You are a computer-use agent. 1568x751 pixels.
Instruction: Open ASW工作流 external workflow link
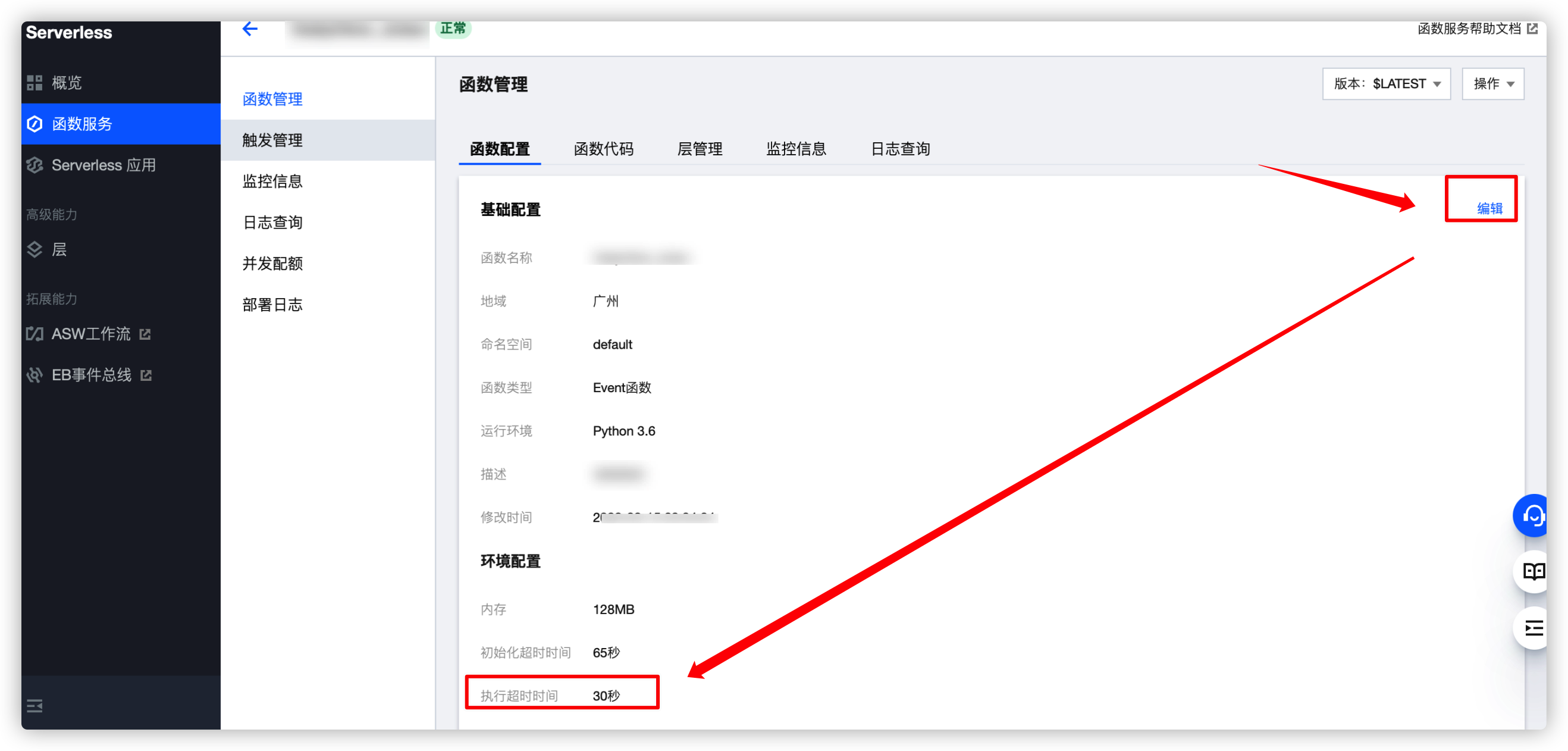[x=90, y=334]
